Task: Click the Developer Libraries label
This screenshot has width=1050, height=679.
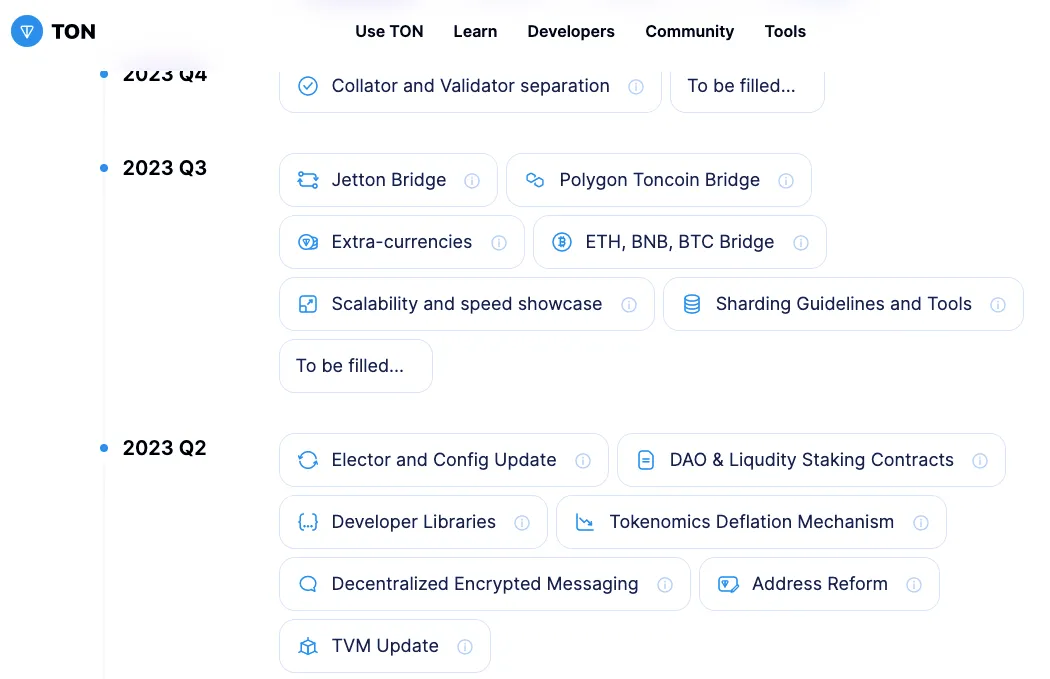Action: [413, 522]
